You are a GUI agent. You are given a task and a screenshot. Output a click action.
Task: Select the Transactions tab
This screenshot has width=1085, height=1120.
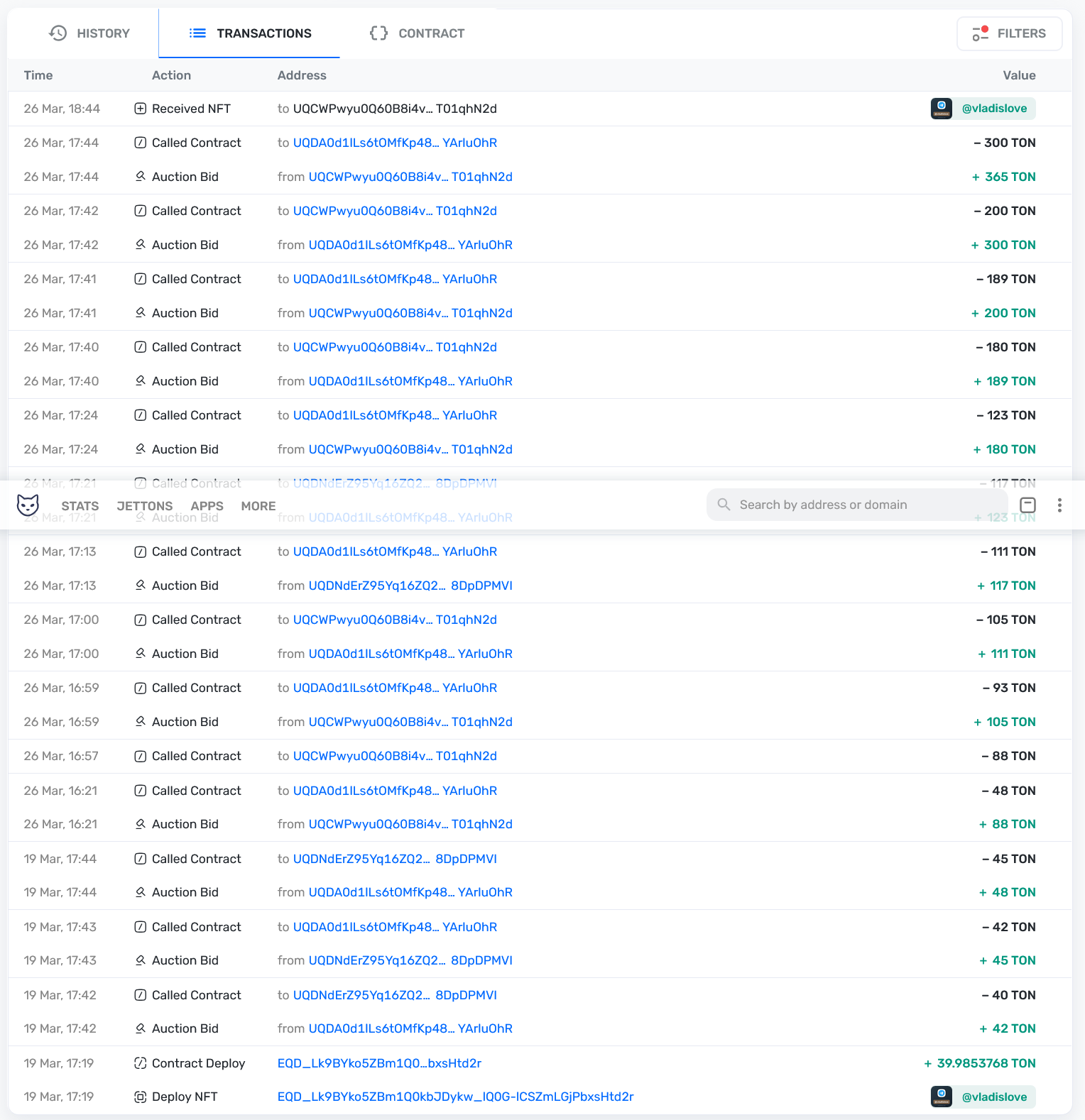(250, 33)
